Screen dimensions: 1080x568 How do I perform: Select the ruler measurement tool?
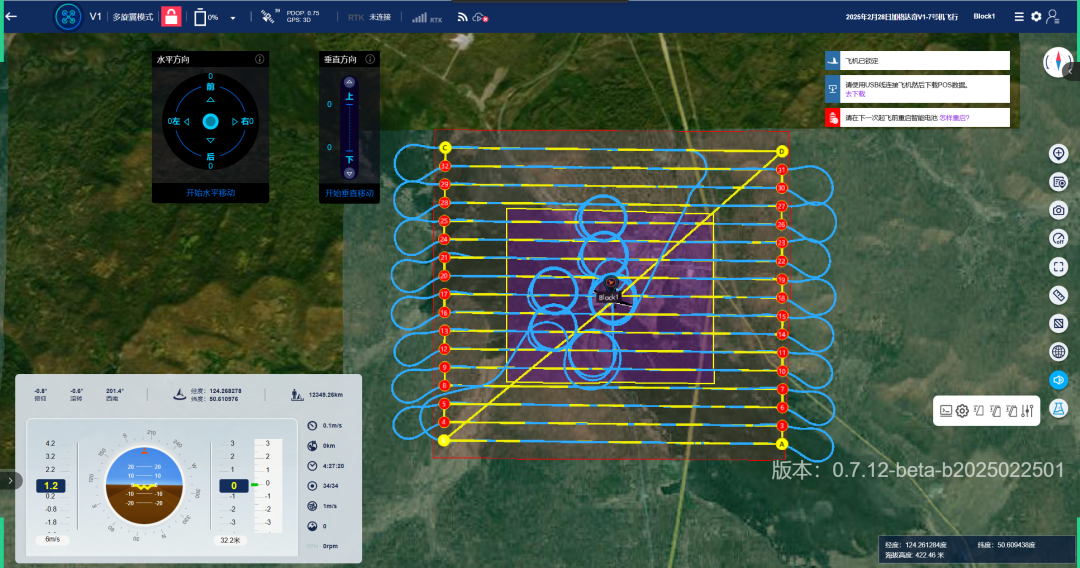pyautogui.click(x=1059, y=295)
